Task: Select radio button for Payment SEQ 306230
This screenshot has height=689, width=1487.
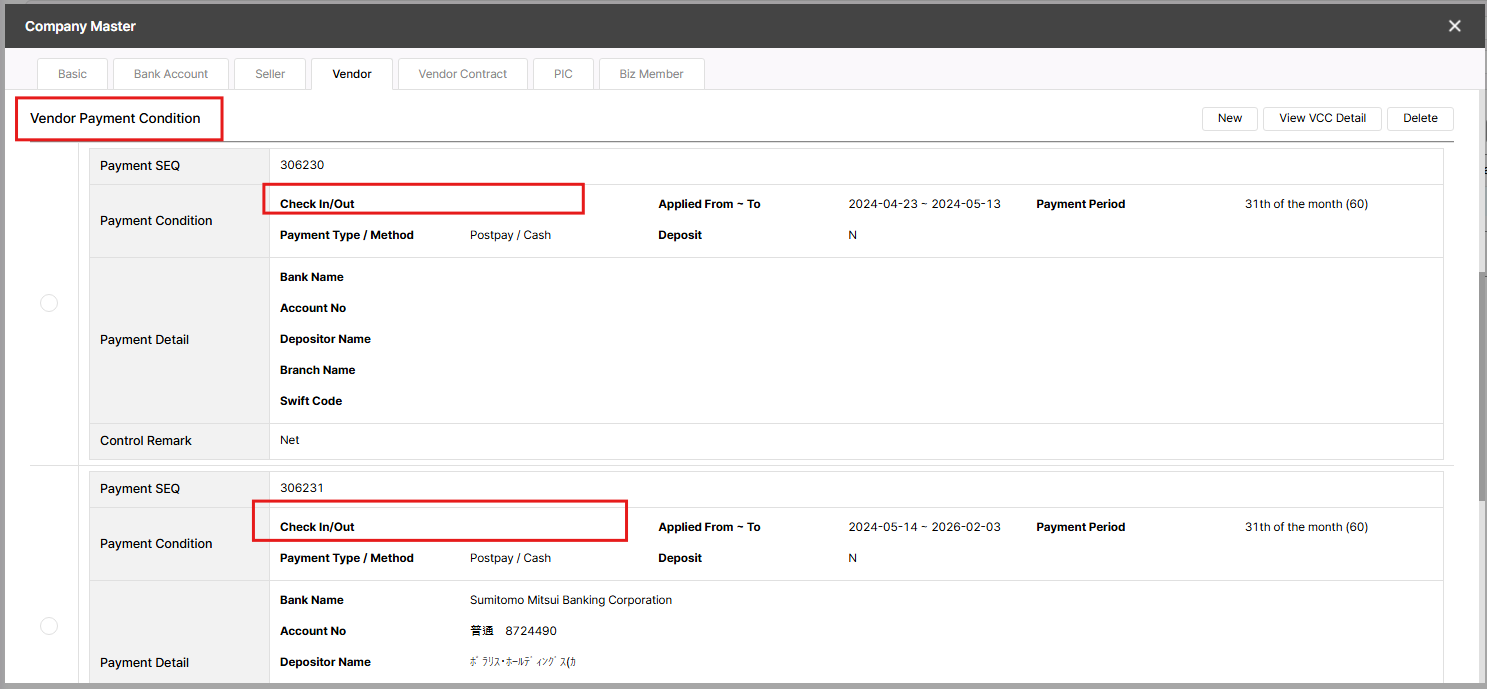Action: [x=49, y=303]
